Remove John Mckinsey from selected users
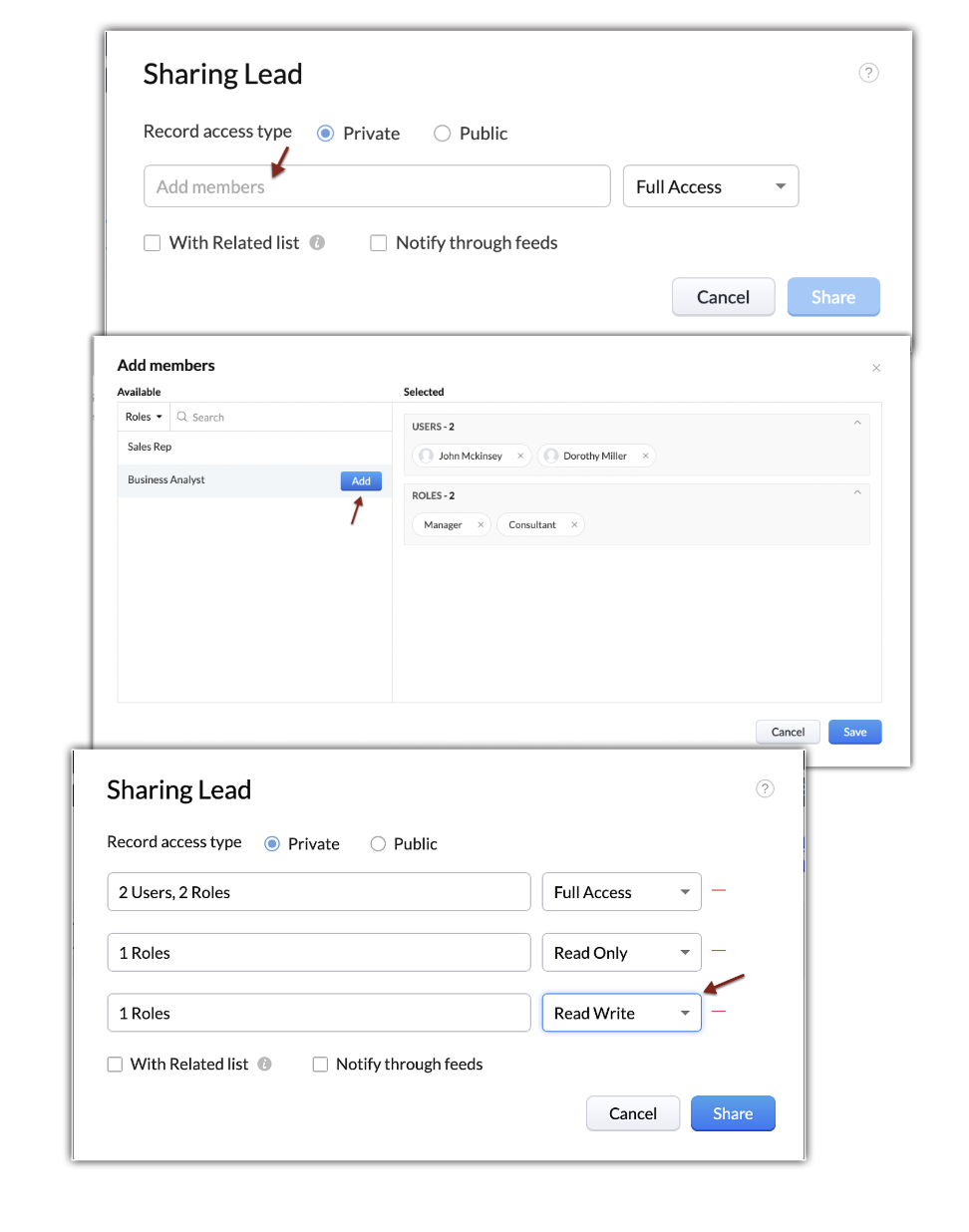The width and height of the screenshot is (969, 1232). pos(520,456)
